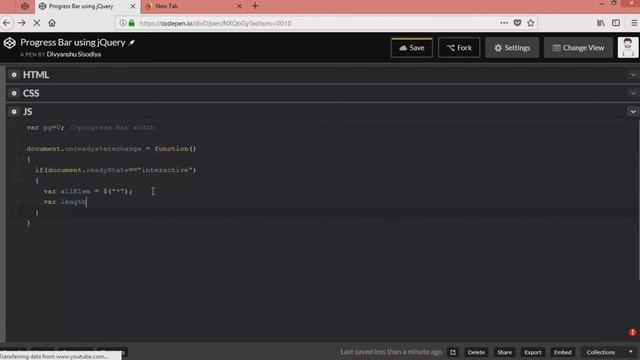Viewport: 640px width, 360px height.
Task: Click the code line var length
Action: pos(65,202)
